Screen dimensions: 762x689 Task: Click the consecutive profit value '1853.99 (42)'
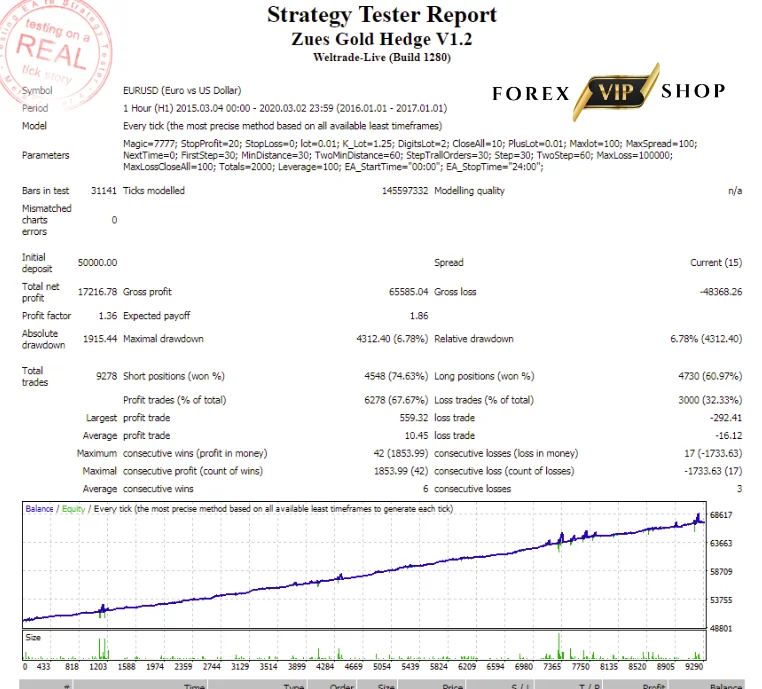pos(401,471)
